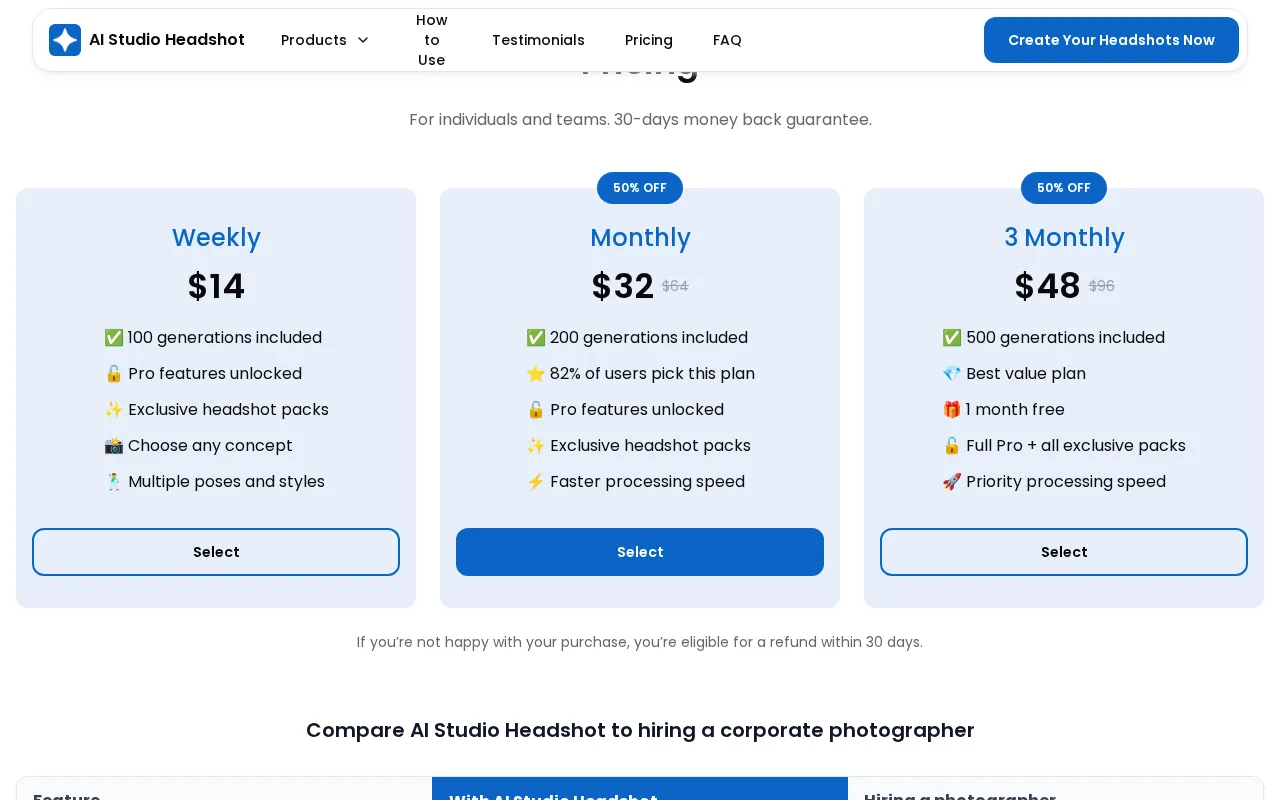Click the camera icon beside Choose any concept
The width and height of the screenshot is (1280, 800).
coord(113,446)
